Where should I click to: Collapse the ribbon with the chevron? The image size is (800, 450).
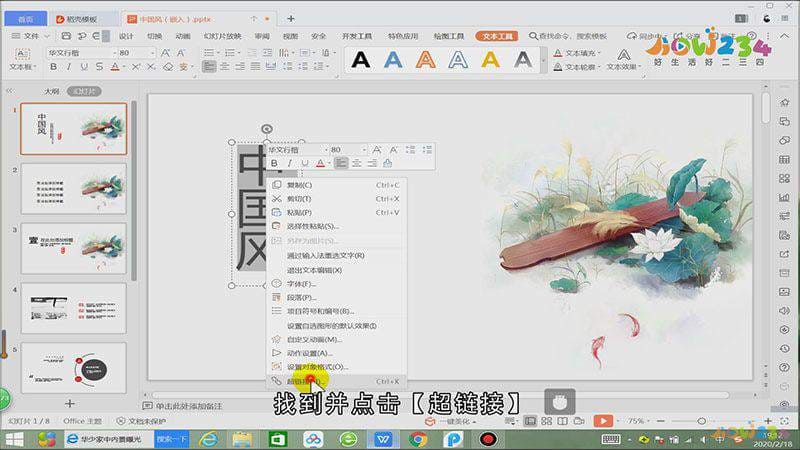pos(785,36)
